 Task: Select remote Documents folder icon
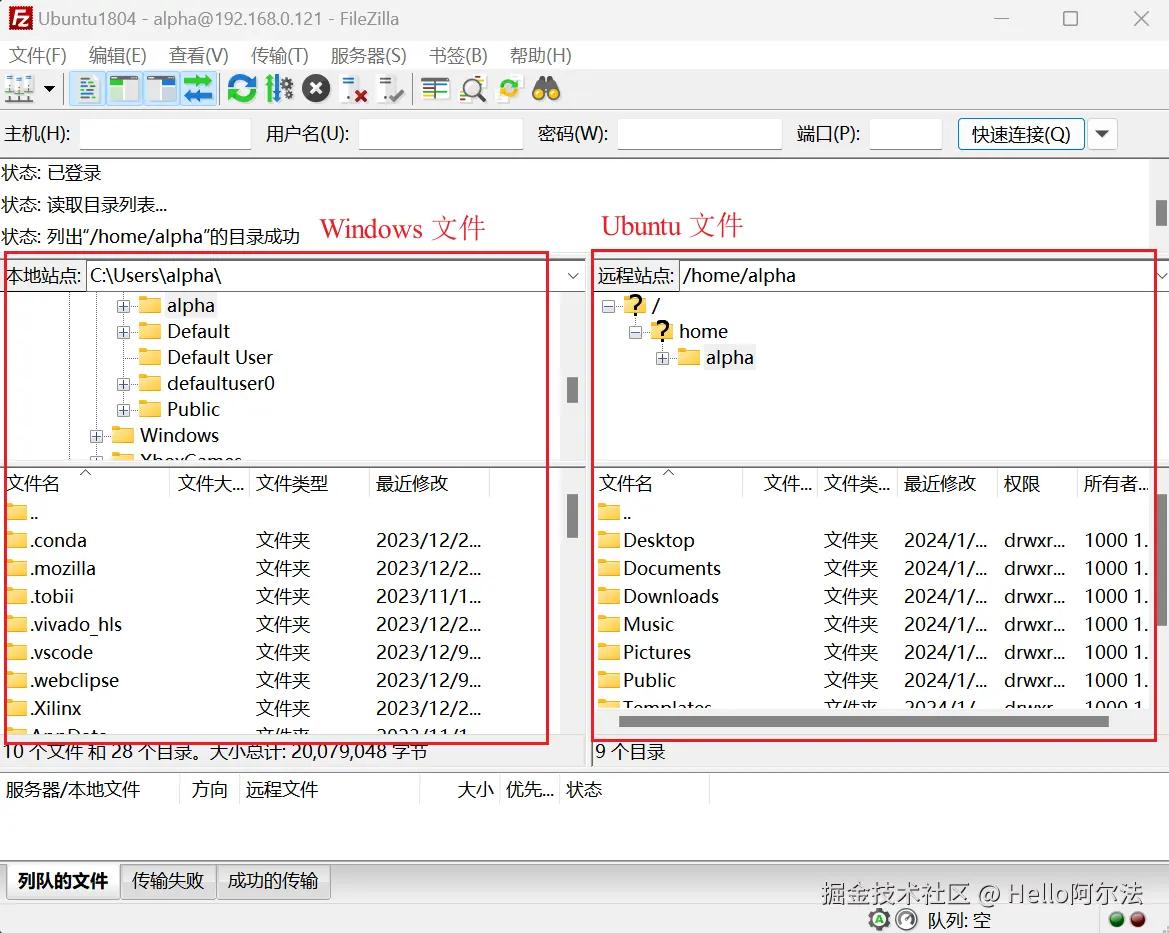(608, 568)
